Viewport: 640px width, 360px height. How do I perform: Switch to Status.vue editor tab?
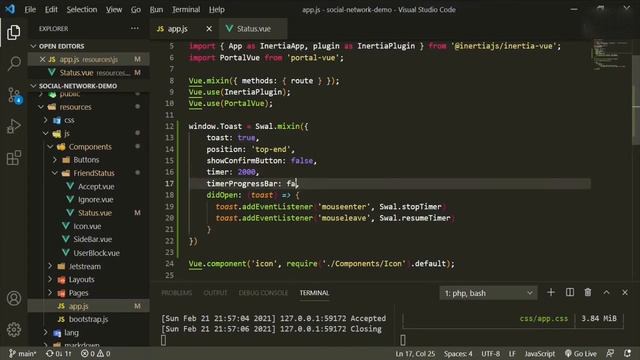click(x=253, y=29)
